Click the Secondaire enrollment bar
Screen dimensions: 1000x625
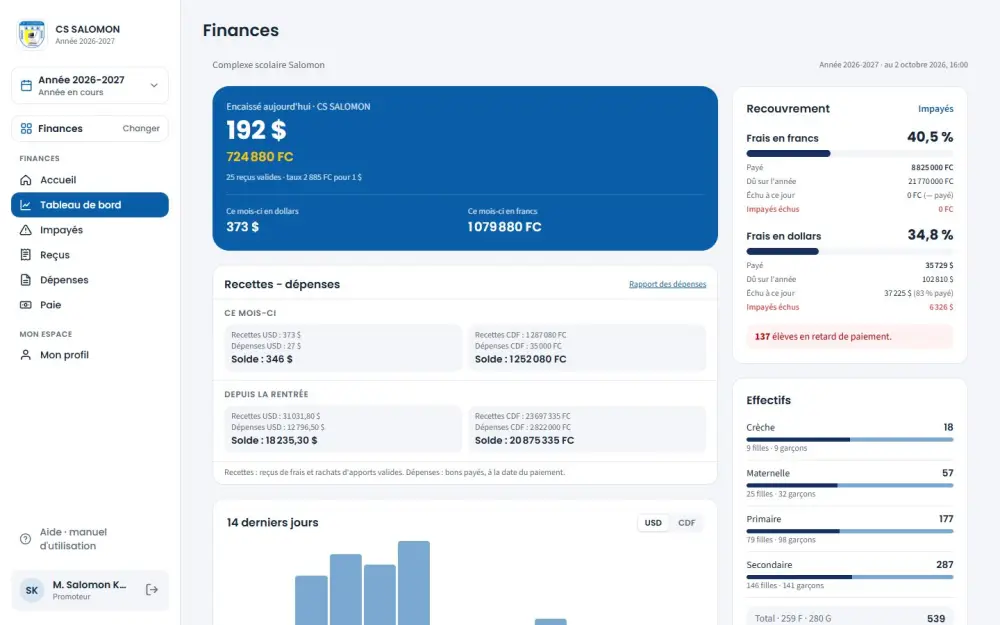(x=849, y=577)
